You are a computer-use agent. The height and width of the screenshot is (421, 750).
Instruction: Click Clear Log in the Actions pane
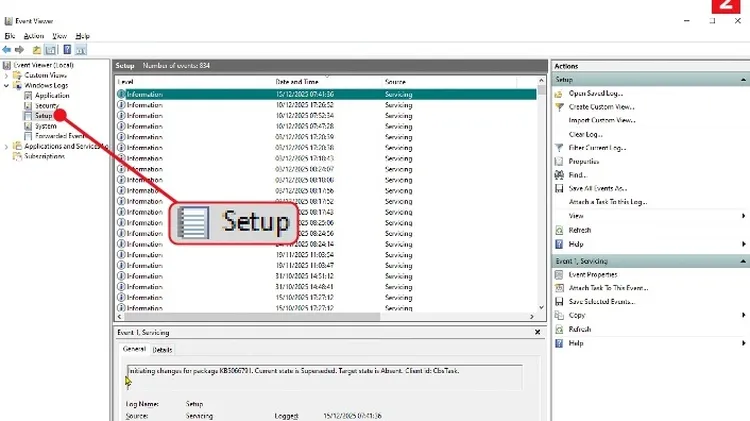coord(584,134)
